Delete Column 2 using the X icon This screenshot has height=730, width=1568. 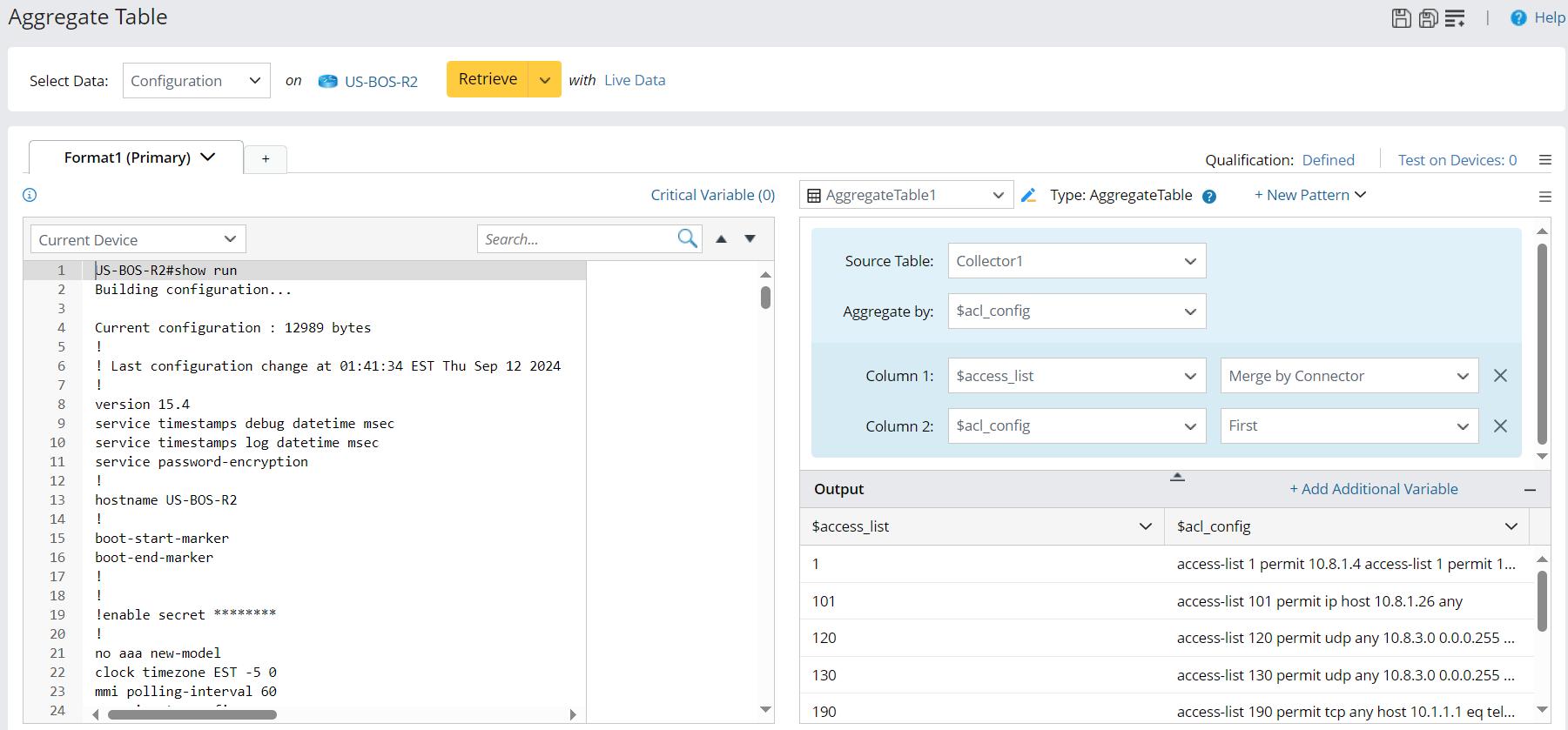pyautogui.click(x=1500, y=426)
